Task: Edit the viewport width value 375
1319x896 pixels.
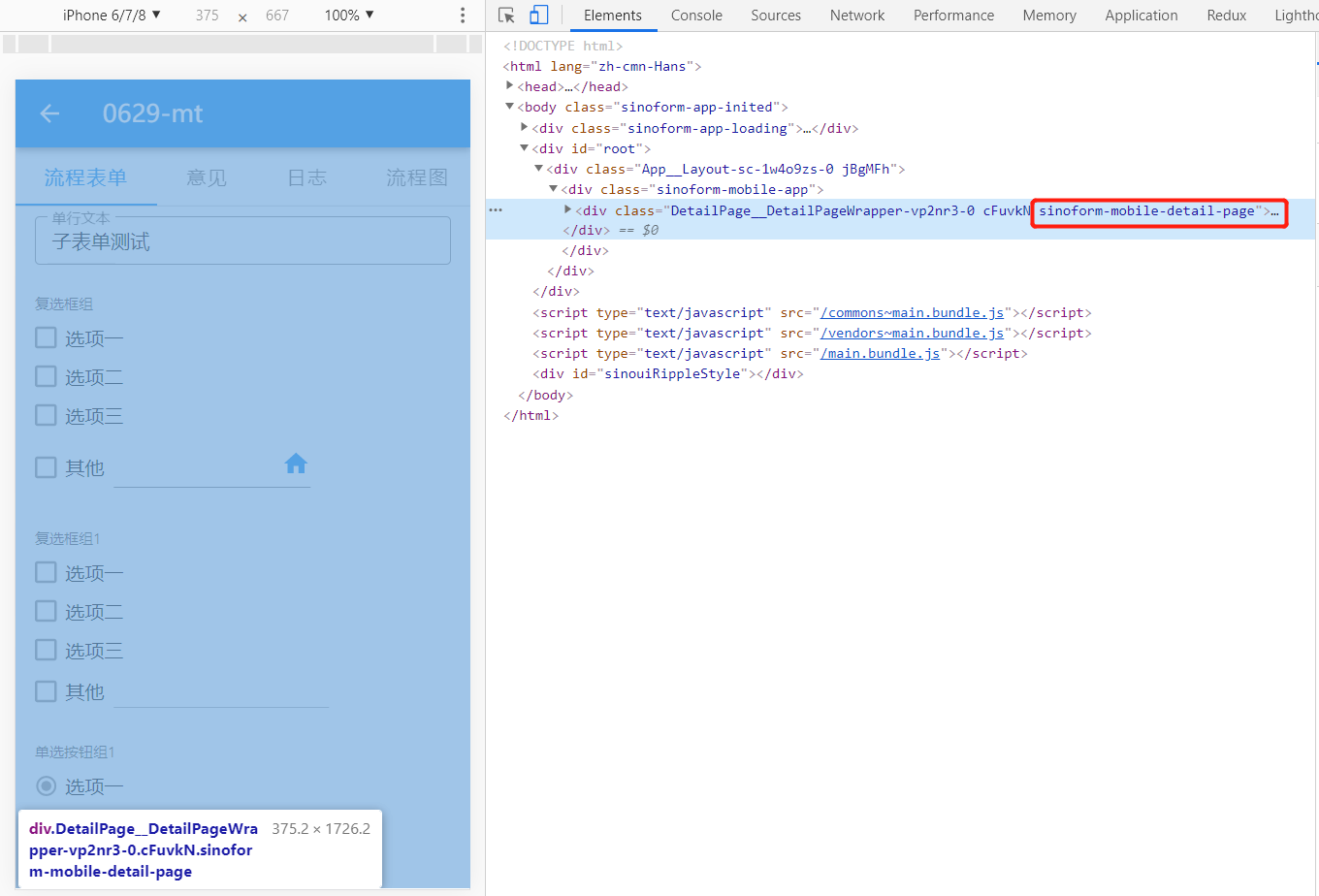Action: pos(207,16)
